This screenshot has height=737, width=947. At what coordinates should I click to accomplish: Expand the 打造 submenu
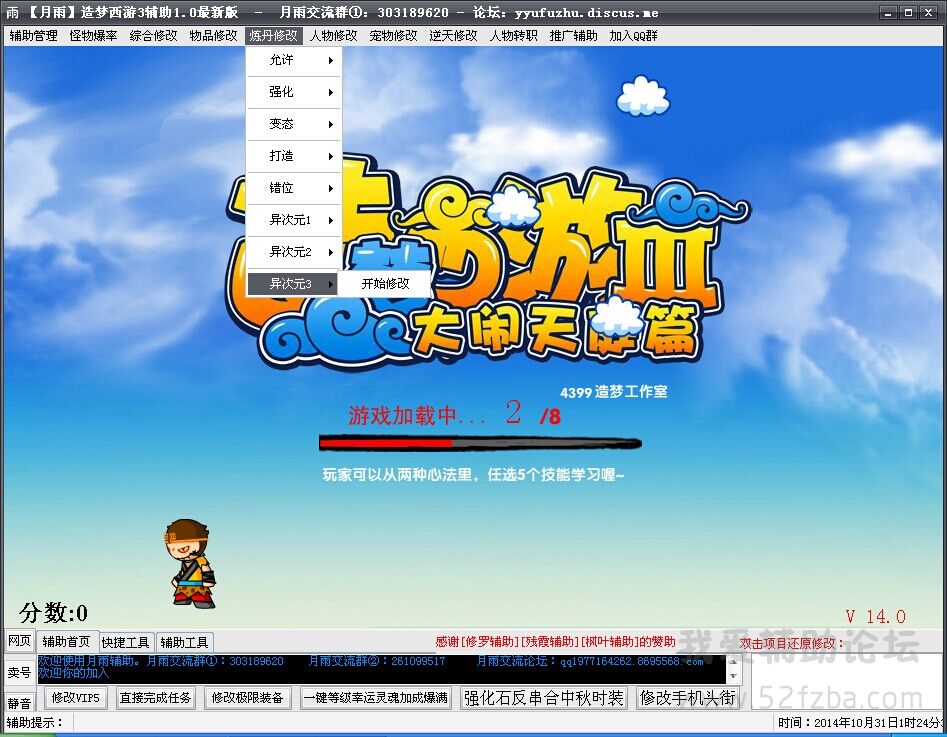tap(294, 156)
